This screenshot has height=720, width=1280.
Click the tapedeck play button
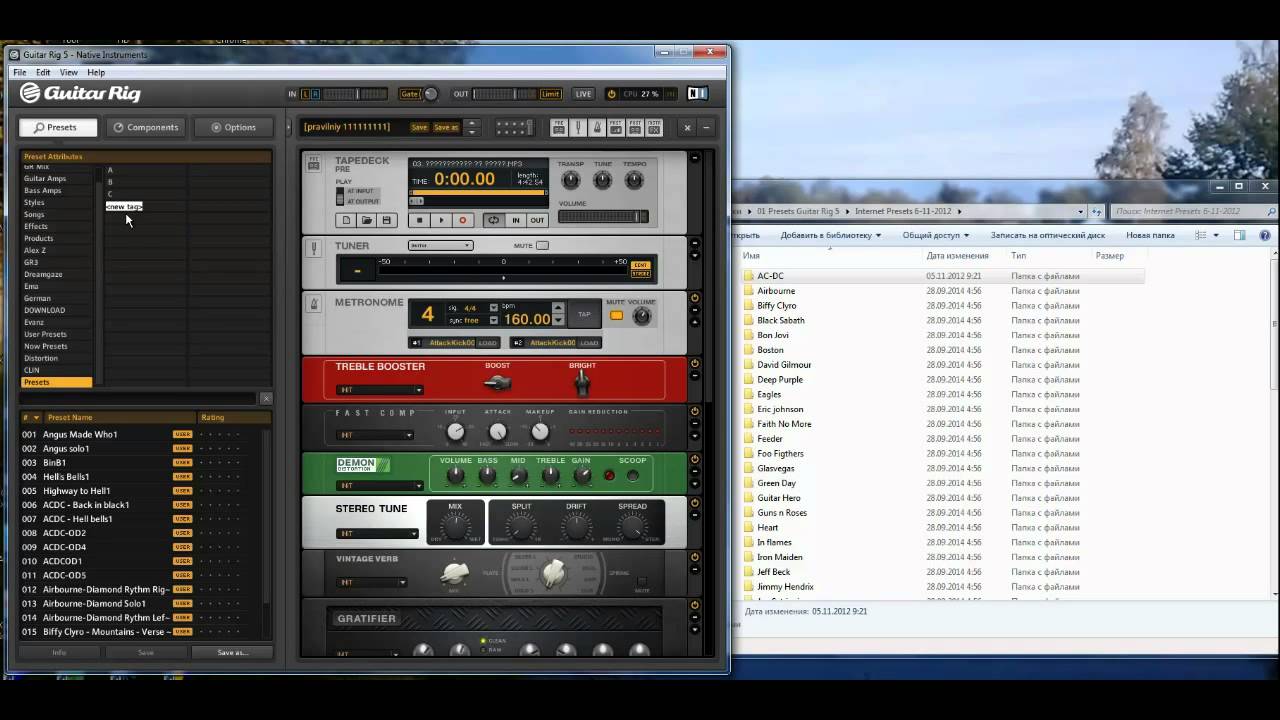(441, 220)
